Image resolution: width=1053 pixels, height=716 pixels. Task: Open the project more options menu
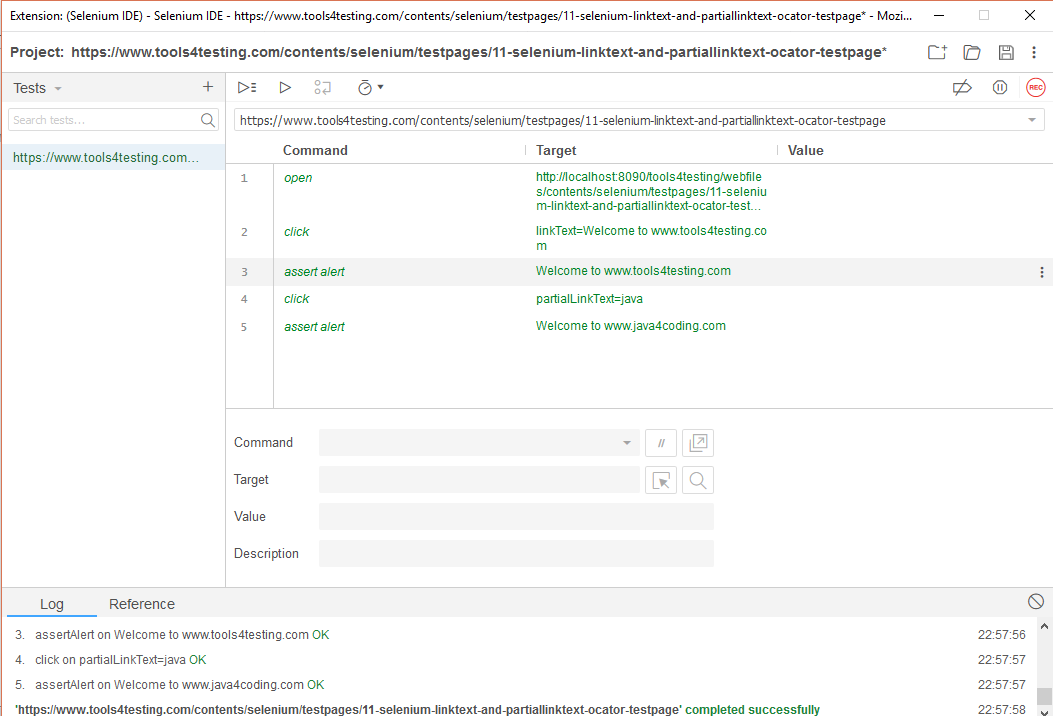(x=1034, y=52)
